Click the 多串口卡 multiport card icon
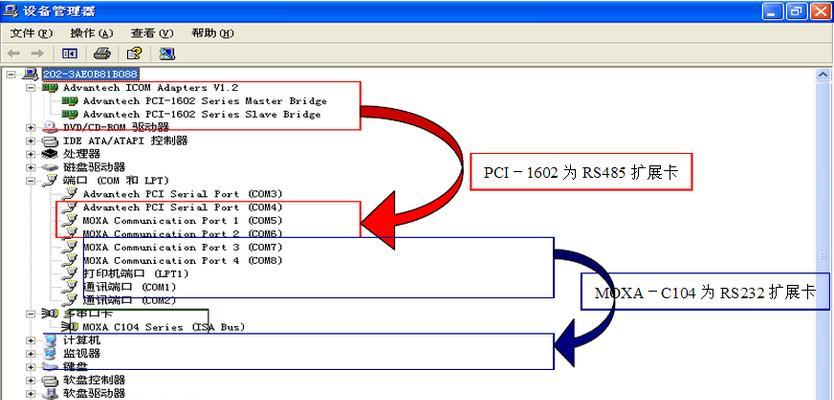Screen dimensions: 834x400 coord(49,313)
